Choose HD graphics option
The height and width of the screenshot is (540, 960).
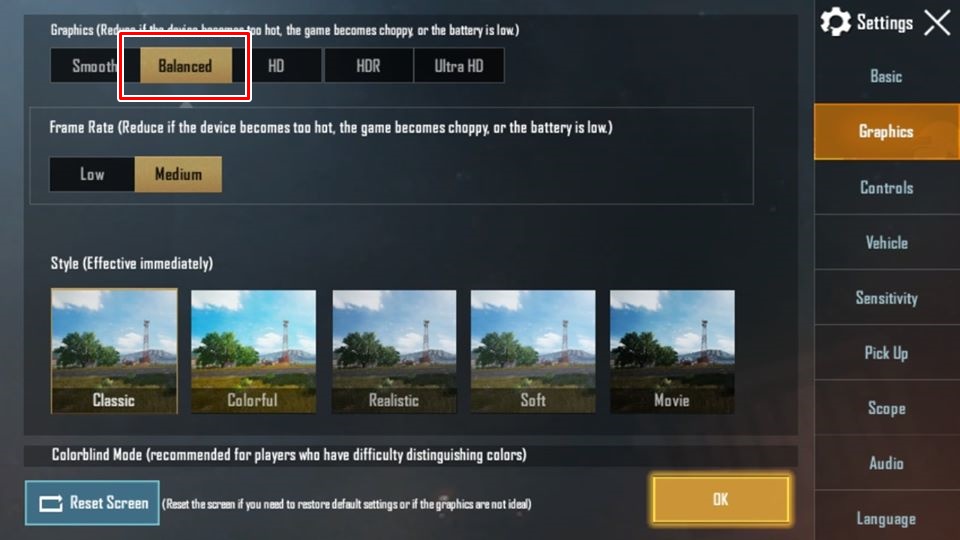point(276,66)
